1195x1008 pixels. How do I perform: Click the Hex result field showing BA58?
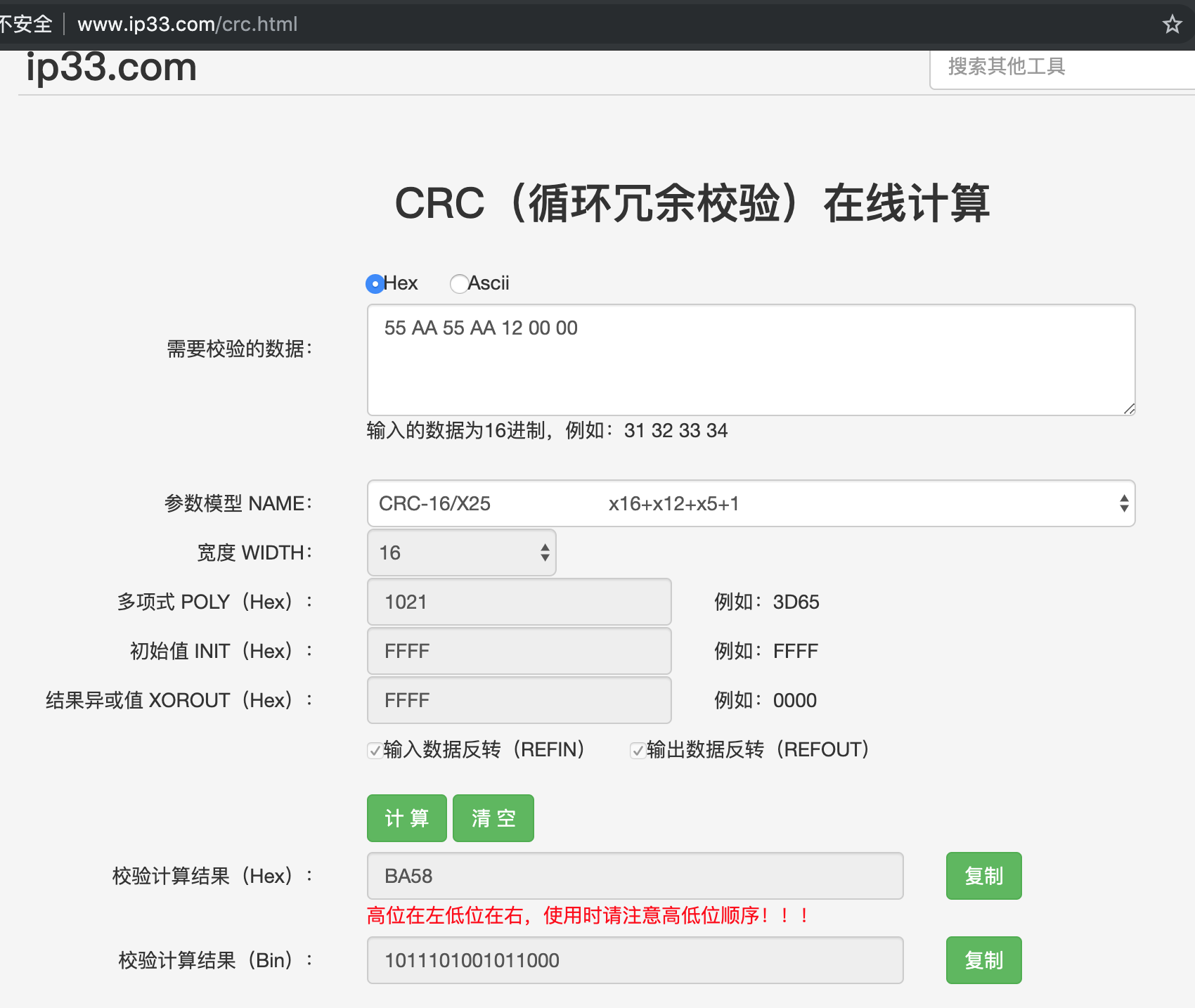(635, 876)
